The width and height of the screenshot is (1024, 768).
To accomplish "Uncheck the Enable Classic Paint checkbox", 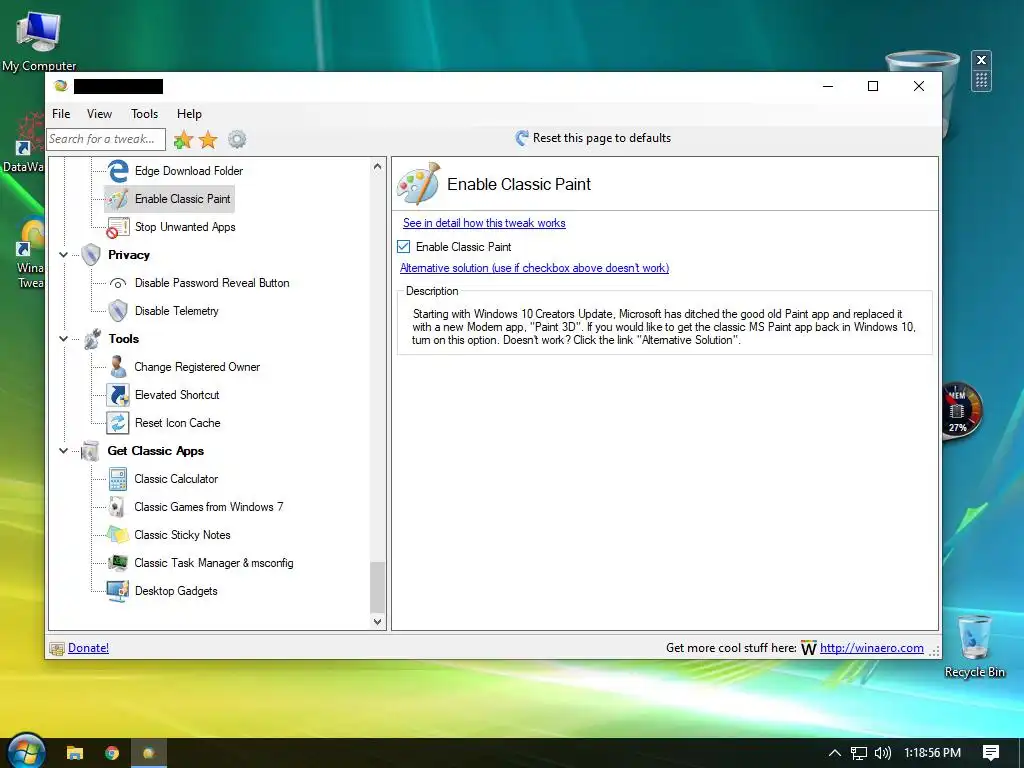I will 404,247.
